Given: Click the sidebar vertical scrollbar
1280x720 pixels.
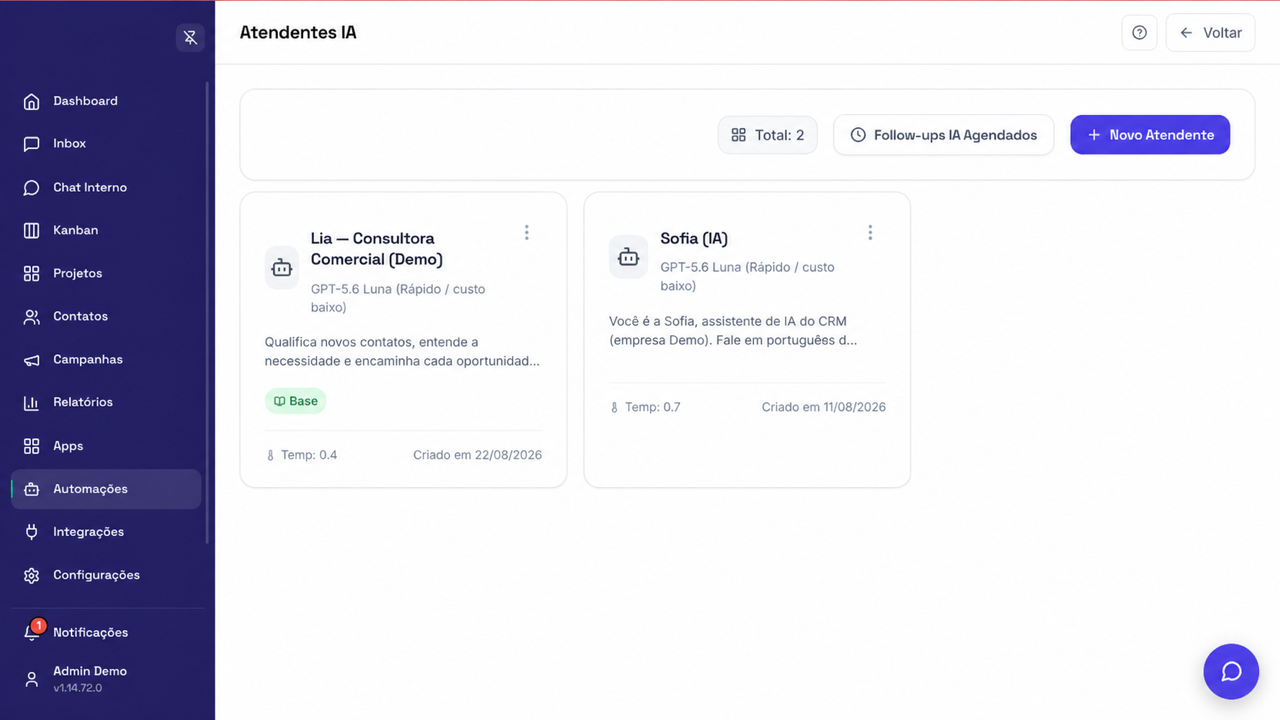Looking at the screenshot, I should coord(207,312).
